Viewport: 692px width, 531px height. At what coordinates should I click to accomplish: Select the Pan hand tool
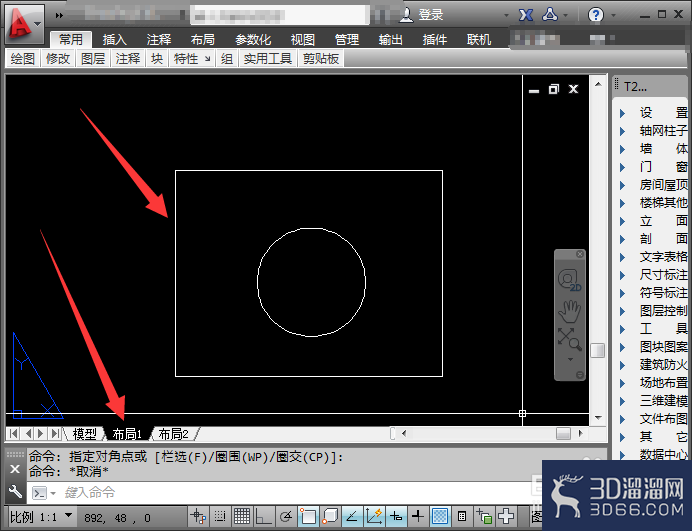570,311
